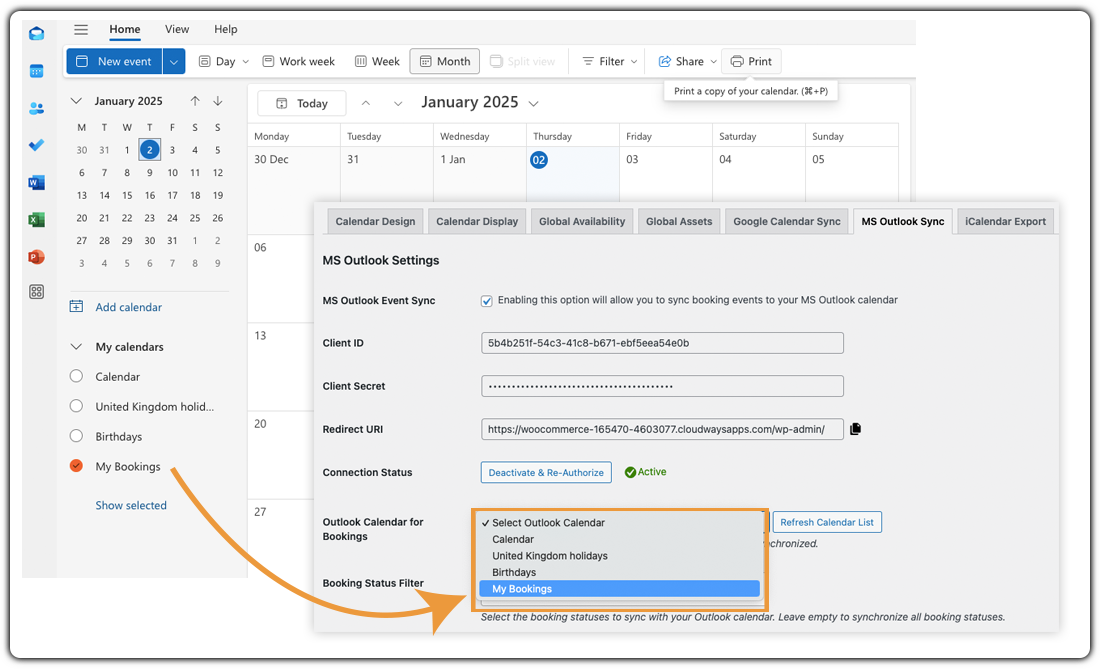Deselect the My Bookings calendar

(76, 466)
